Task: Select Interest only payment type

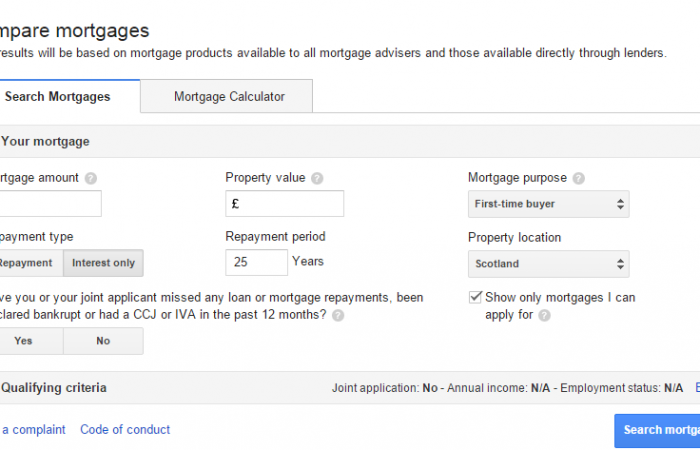Action: (103, 263)
